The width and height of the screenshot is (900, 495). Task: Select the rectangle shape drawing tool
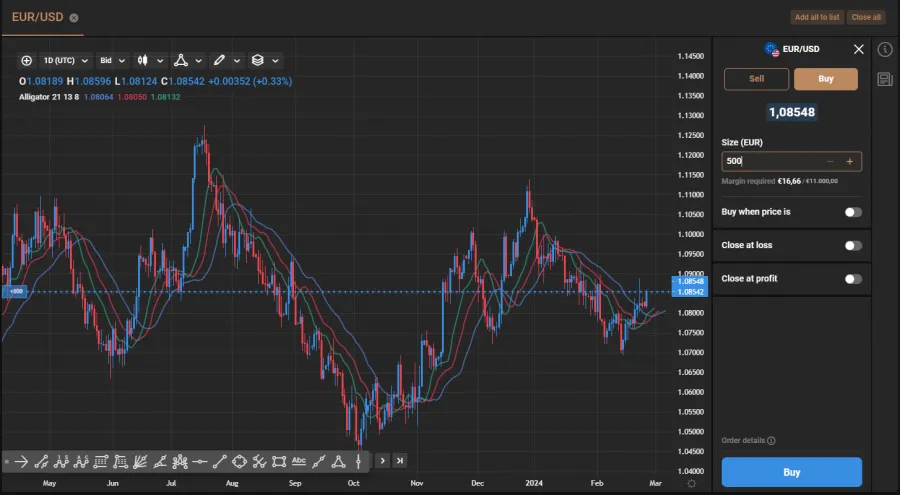tap(279, 461)
